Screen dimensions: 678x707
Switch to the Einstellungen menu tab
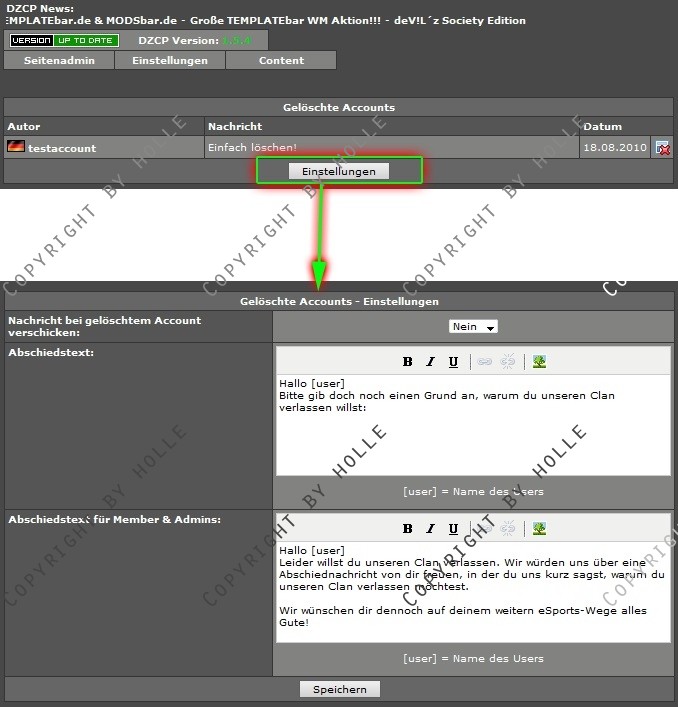click(169, 60)
